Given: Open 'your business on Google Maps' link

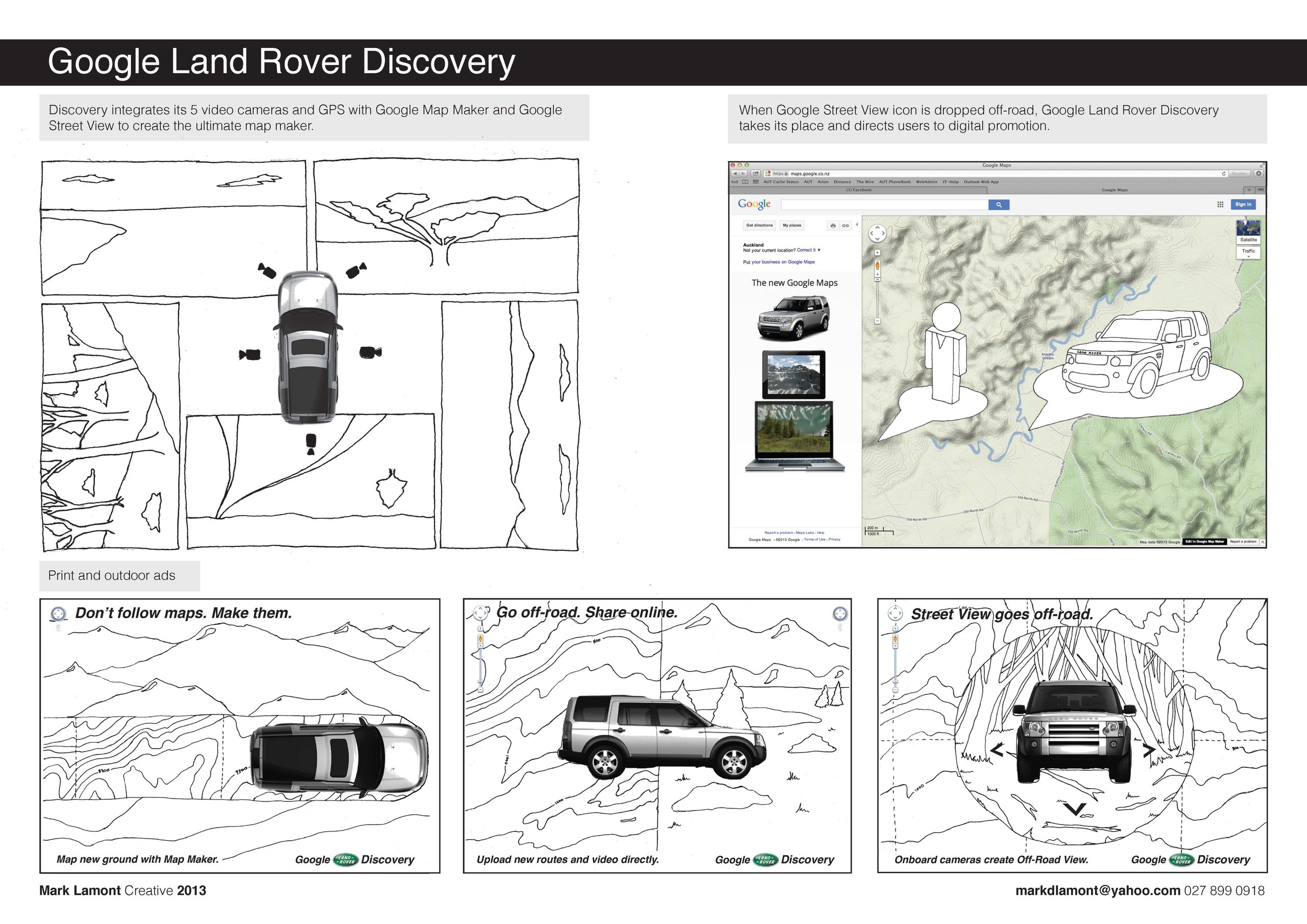Looking at the screenshot, I should [783, 262].
